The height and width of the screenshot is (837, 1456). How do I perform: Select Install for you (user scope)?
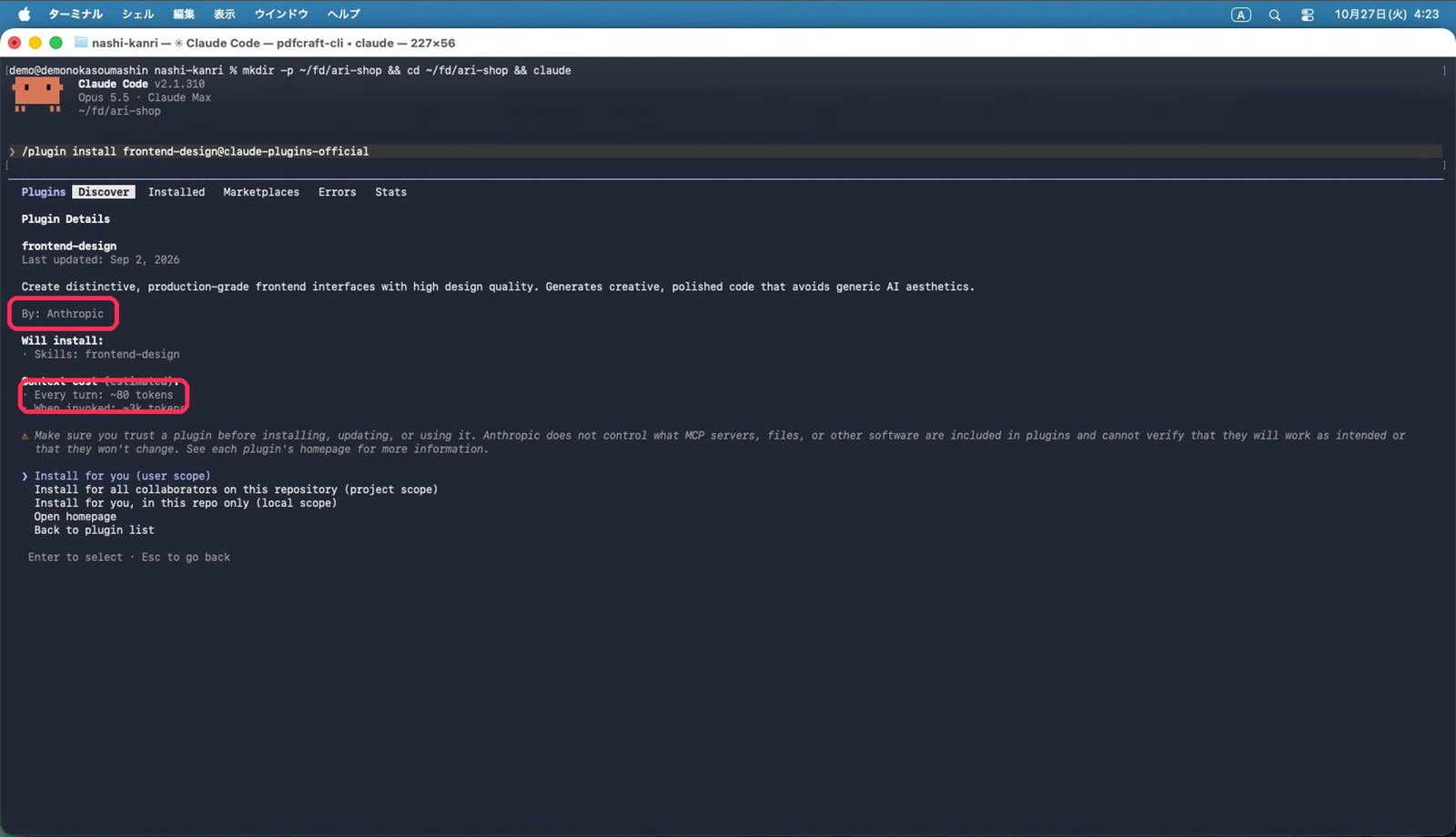(x=122, y=476)
